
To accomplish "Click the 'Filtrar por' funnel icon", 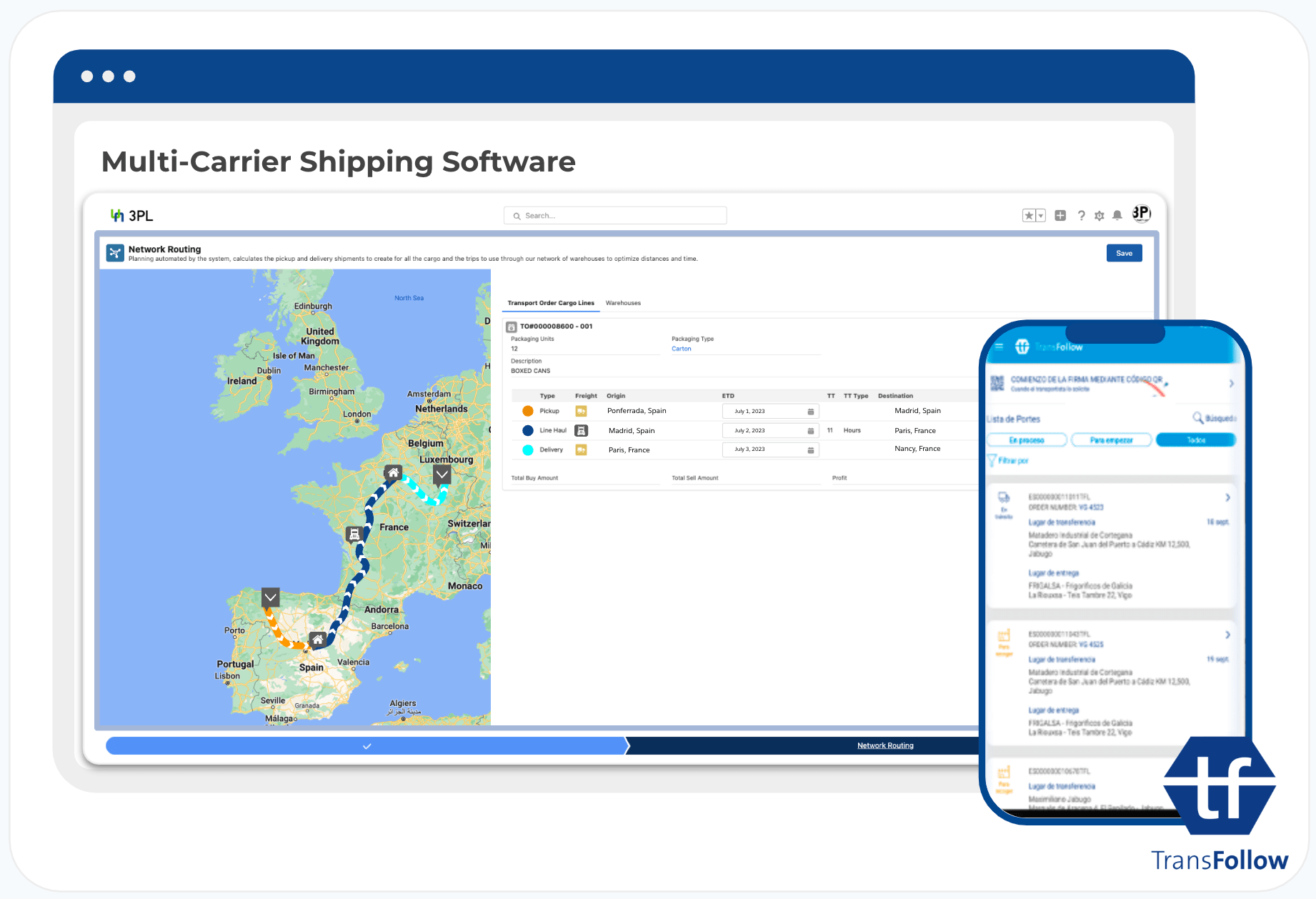I will pyautogui.click(x=992, y=460).
